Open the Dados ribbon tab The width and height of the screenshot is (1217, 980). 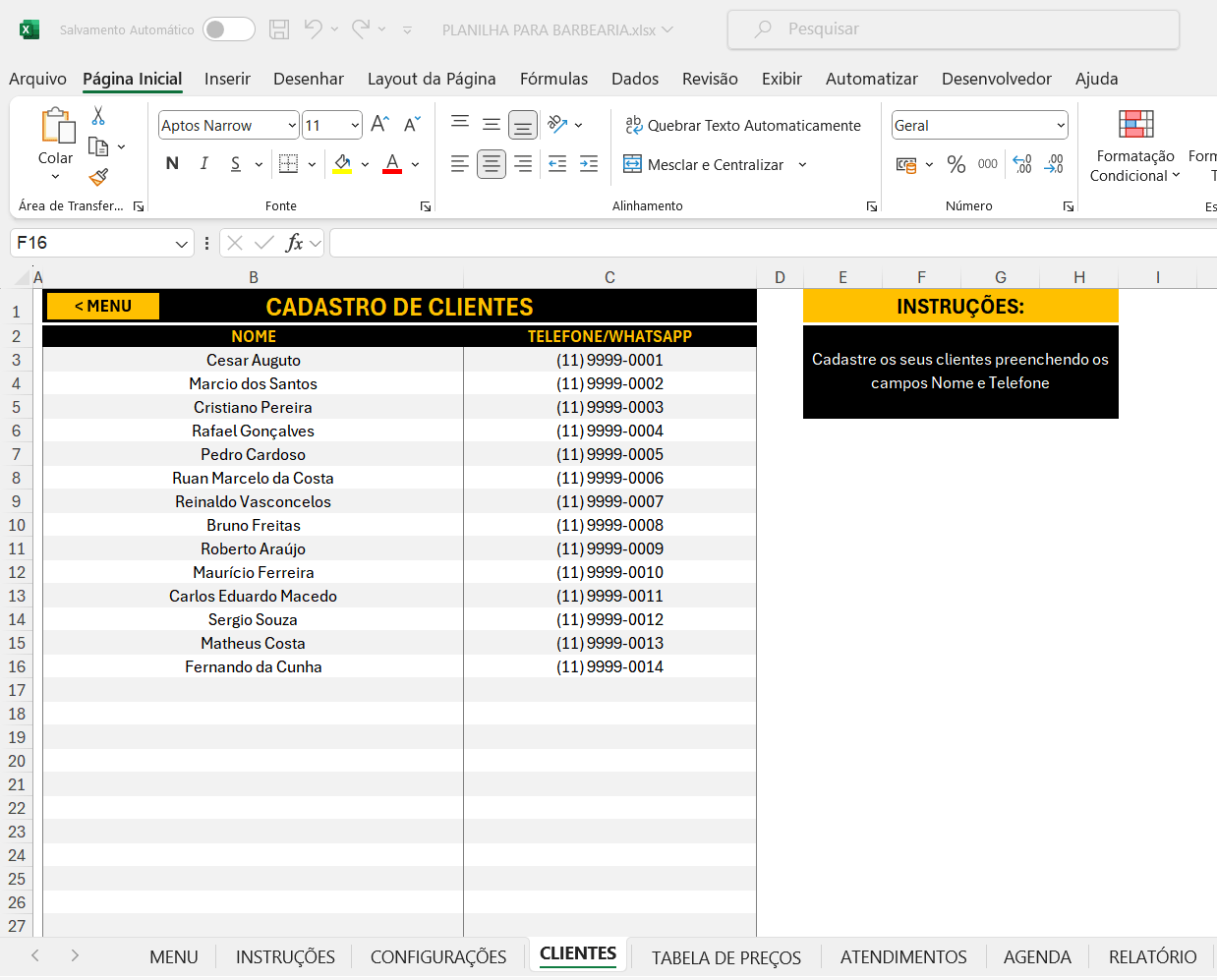pyautogui.click(x=635, y=79)
